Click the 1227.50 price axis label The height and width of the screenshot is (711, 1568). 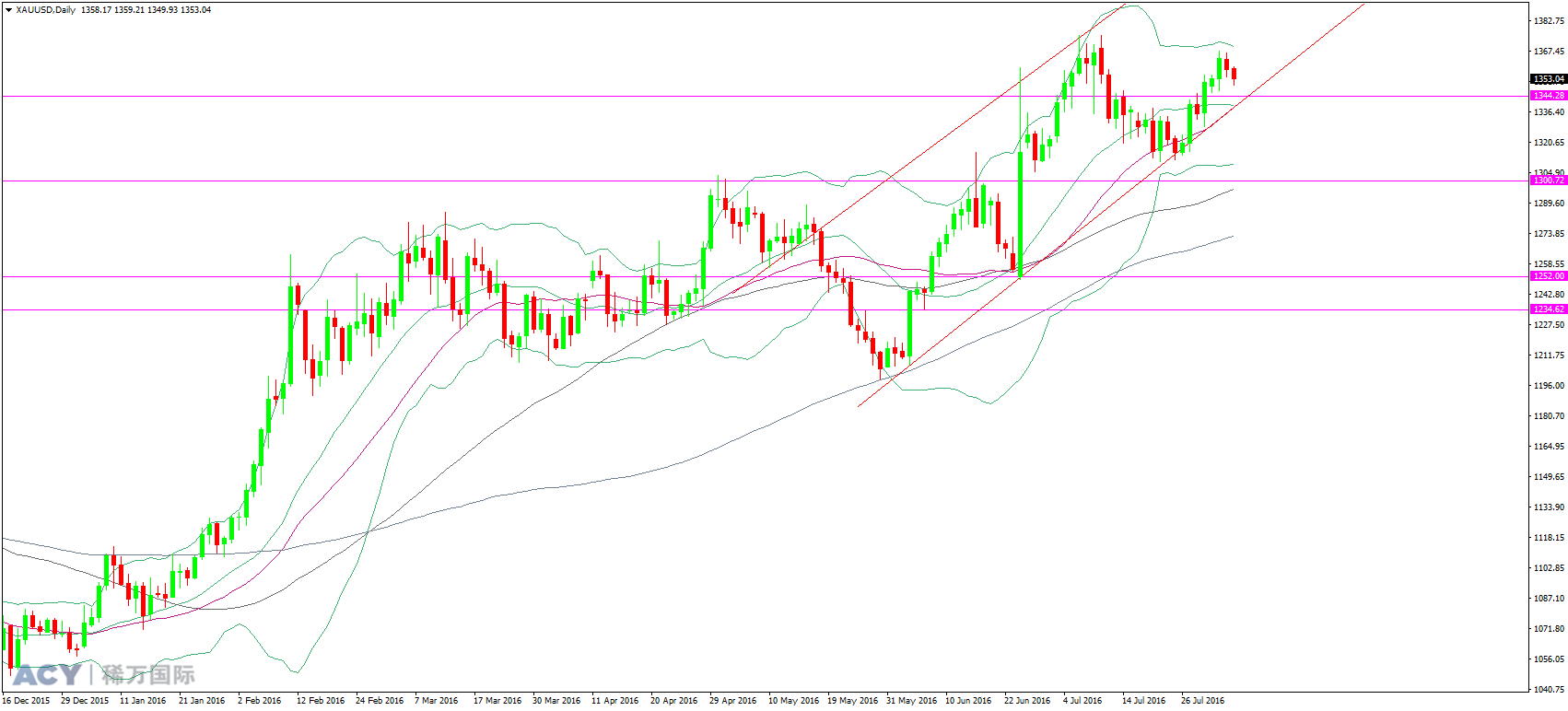coord(1549,324)
